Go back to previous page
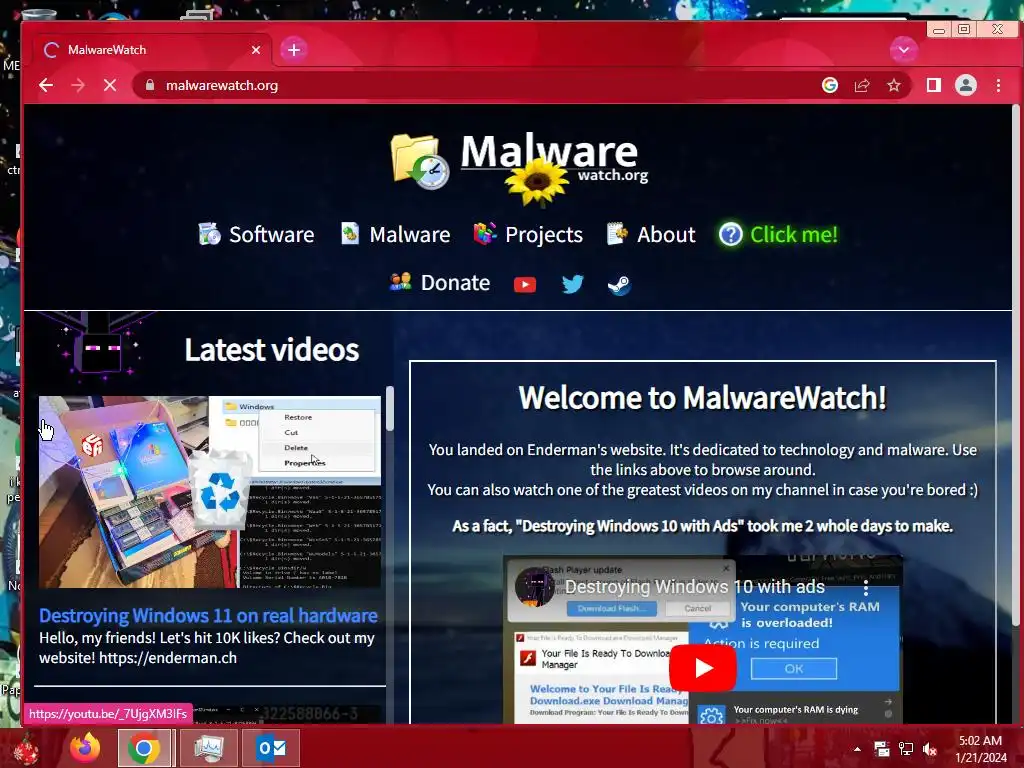 (x=46, y=86)
